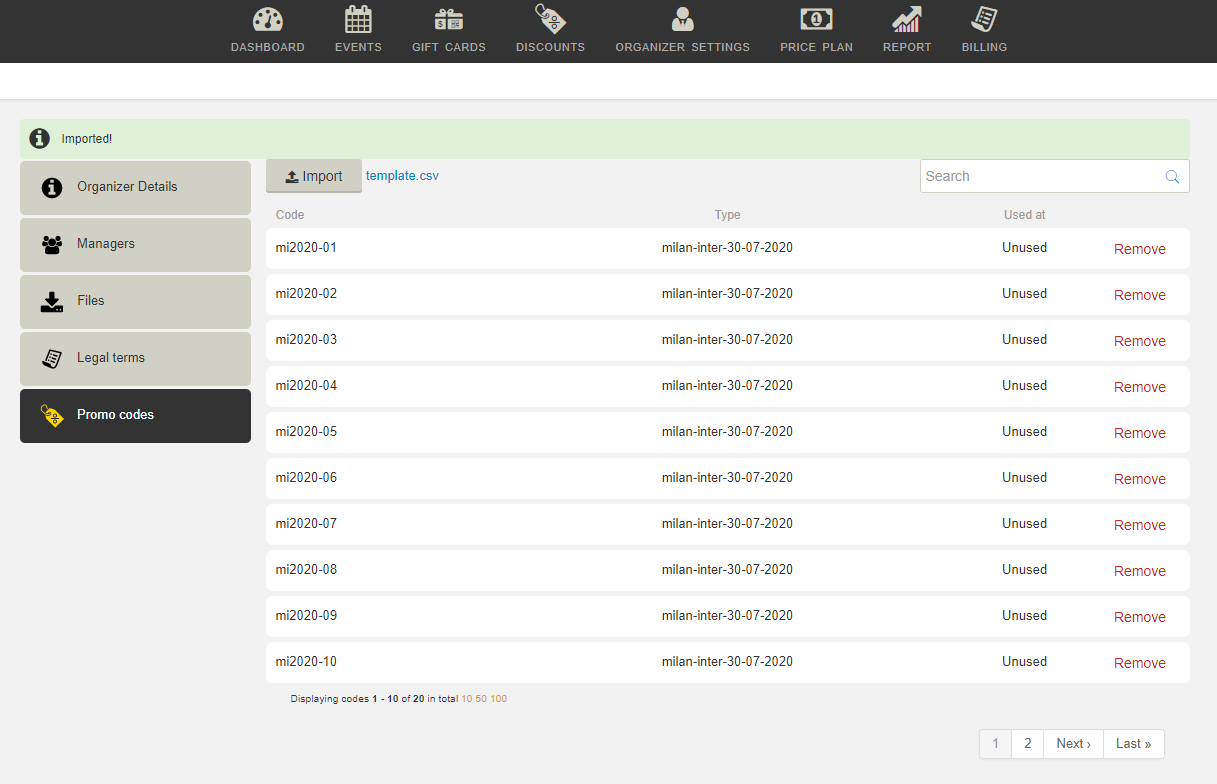The width and height of the screenshot is (1217, 784).
Task: Click the Promo codes tag icon
Action: [x=52, y=415]
